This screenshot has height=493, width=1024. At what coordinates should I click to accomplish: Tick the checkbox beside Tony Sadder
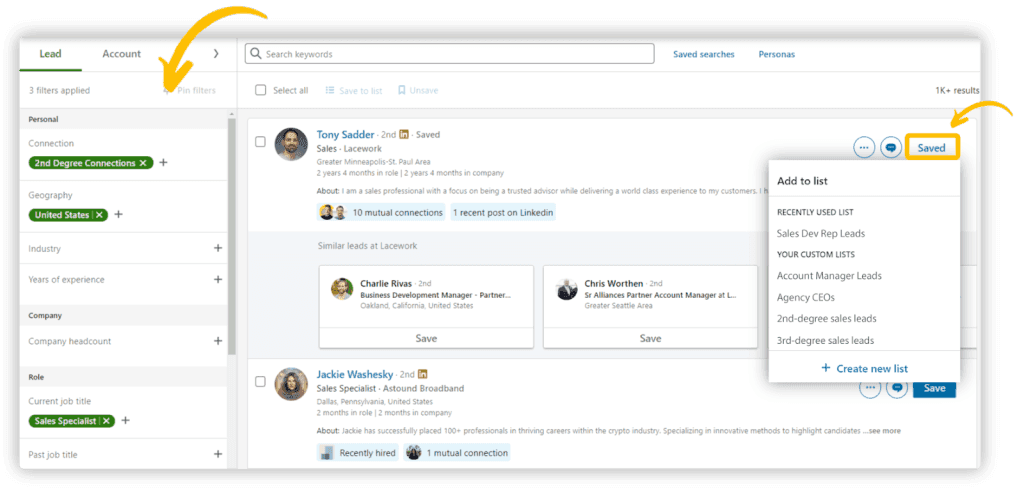click(x=260, y=142)
